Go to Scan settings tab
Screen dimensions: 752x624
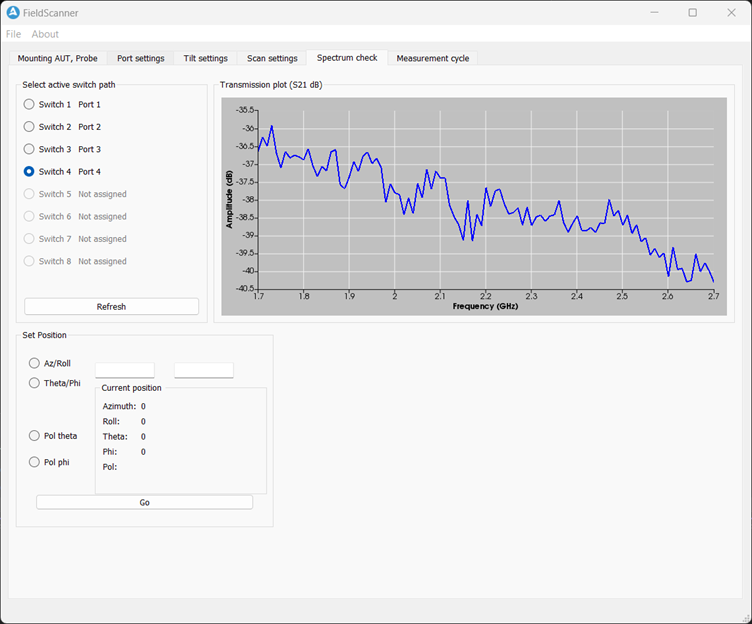coord(272,58)
